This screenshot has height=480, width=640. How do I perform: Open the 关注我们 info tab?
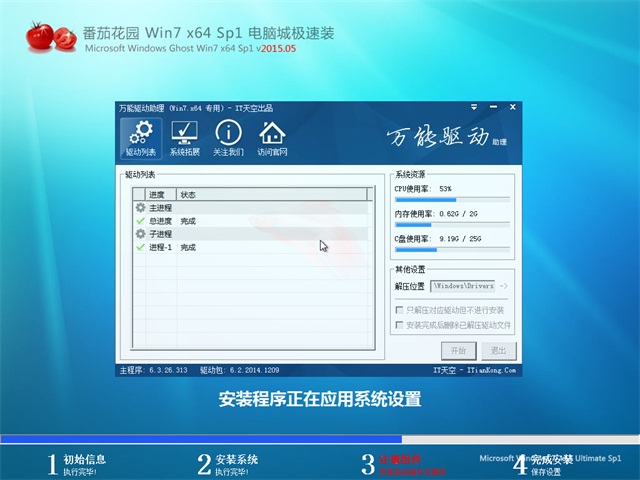(x=228, y=138)
